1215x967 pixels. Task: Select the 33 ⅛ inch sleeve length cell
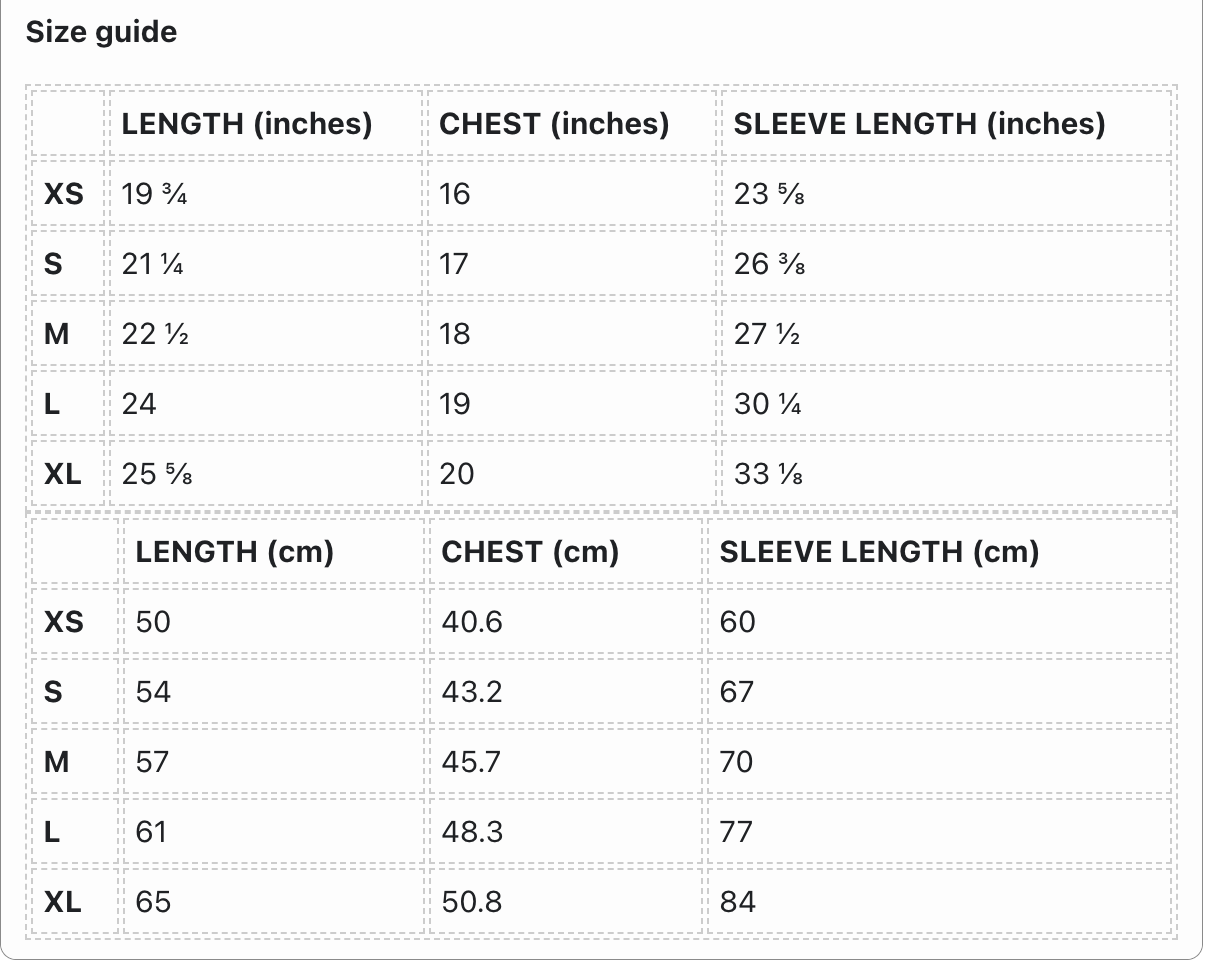pos(768,474)
